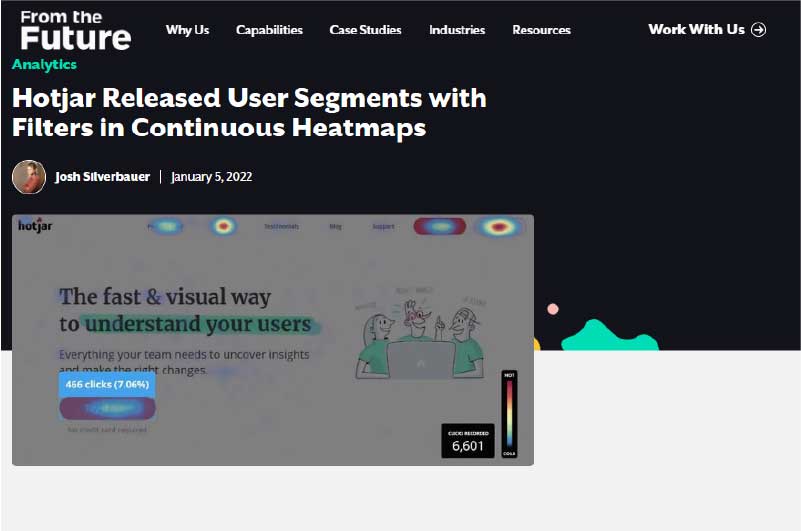This screenshot has width=801, height=531.
Task: Click the hot-to-cold heatmap color scale
Action: (509, 414)
